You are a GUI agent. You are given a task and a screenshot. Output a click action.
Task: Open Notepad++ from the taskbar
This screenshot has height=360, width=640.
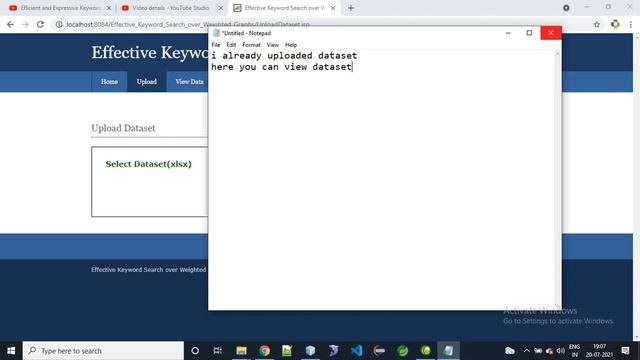[287, 351]
